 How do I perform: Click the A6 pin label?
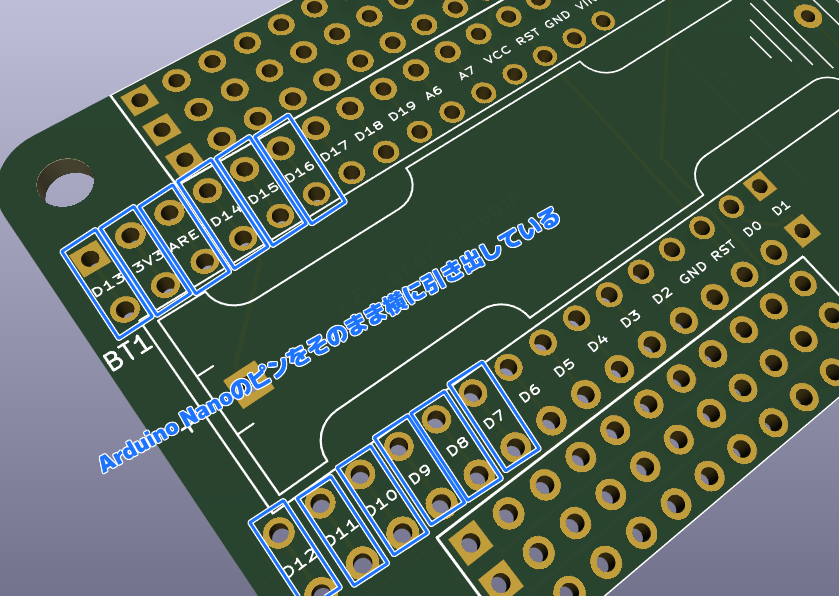pos(434,93)
